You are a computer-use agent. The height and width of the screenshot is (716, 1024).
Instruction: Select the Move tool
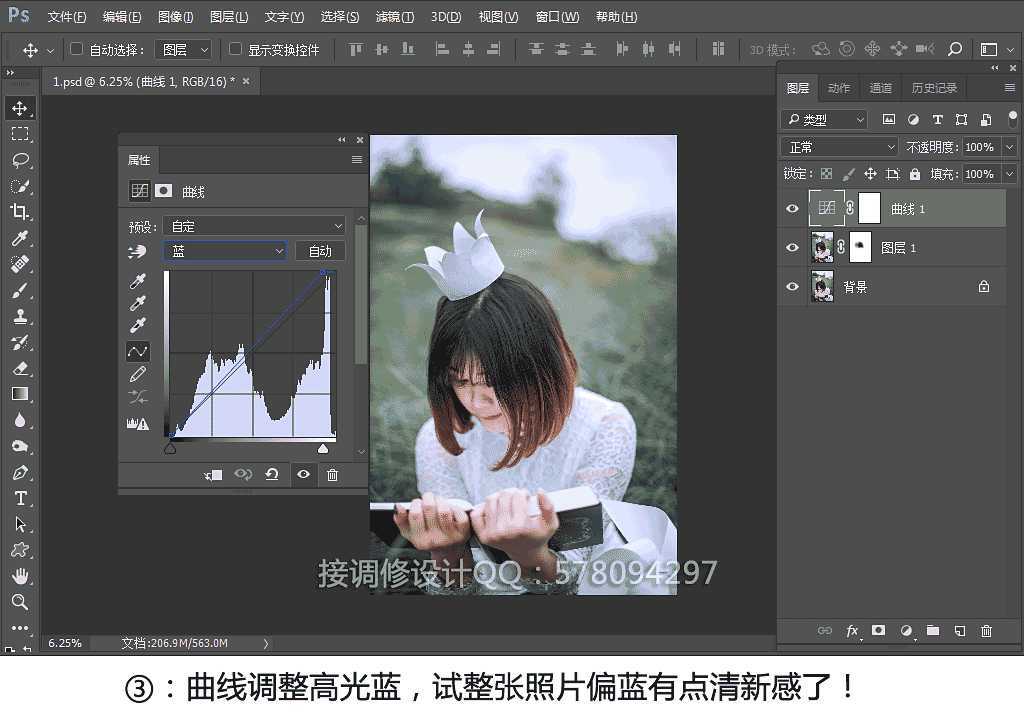click(x=20, y=107)
